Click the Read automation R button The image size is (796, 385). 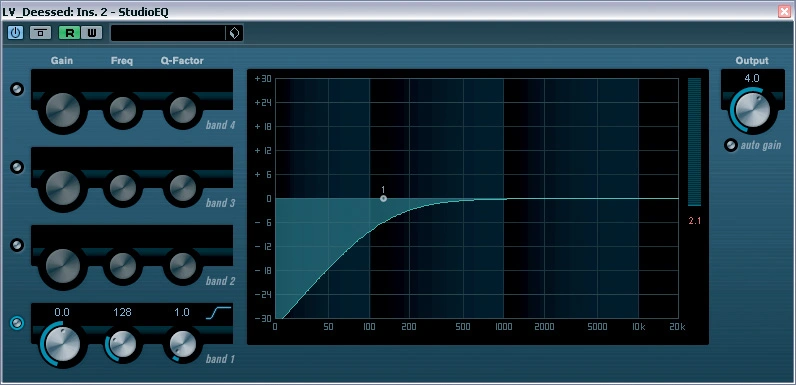pyautogui.click(x=69, y=33)
